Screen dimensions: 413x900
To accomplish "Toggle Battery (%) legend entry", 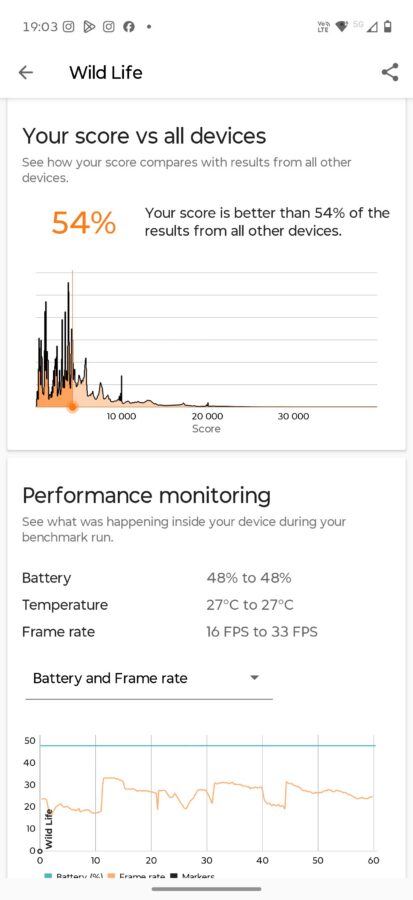I will pyautogui.click(x=67, y=876).
